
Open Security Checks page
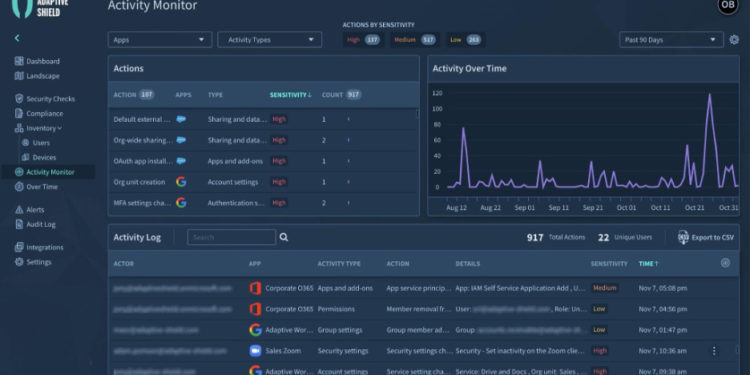pos(51,99)
